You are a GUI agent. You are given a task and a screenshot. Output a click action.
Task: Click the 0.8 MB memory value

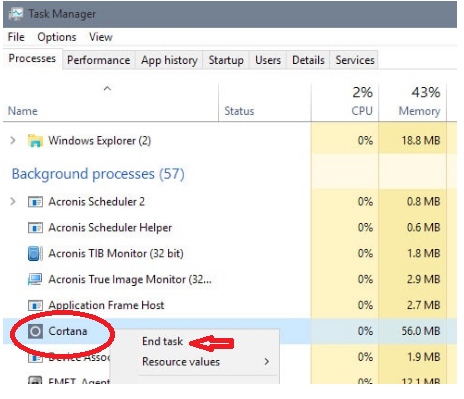[x=423, y=202]
